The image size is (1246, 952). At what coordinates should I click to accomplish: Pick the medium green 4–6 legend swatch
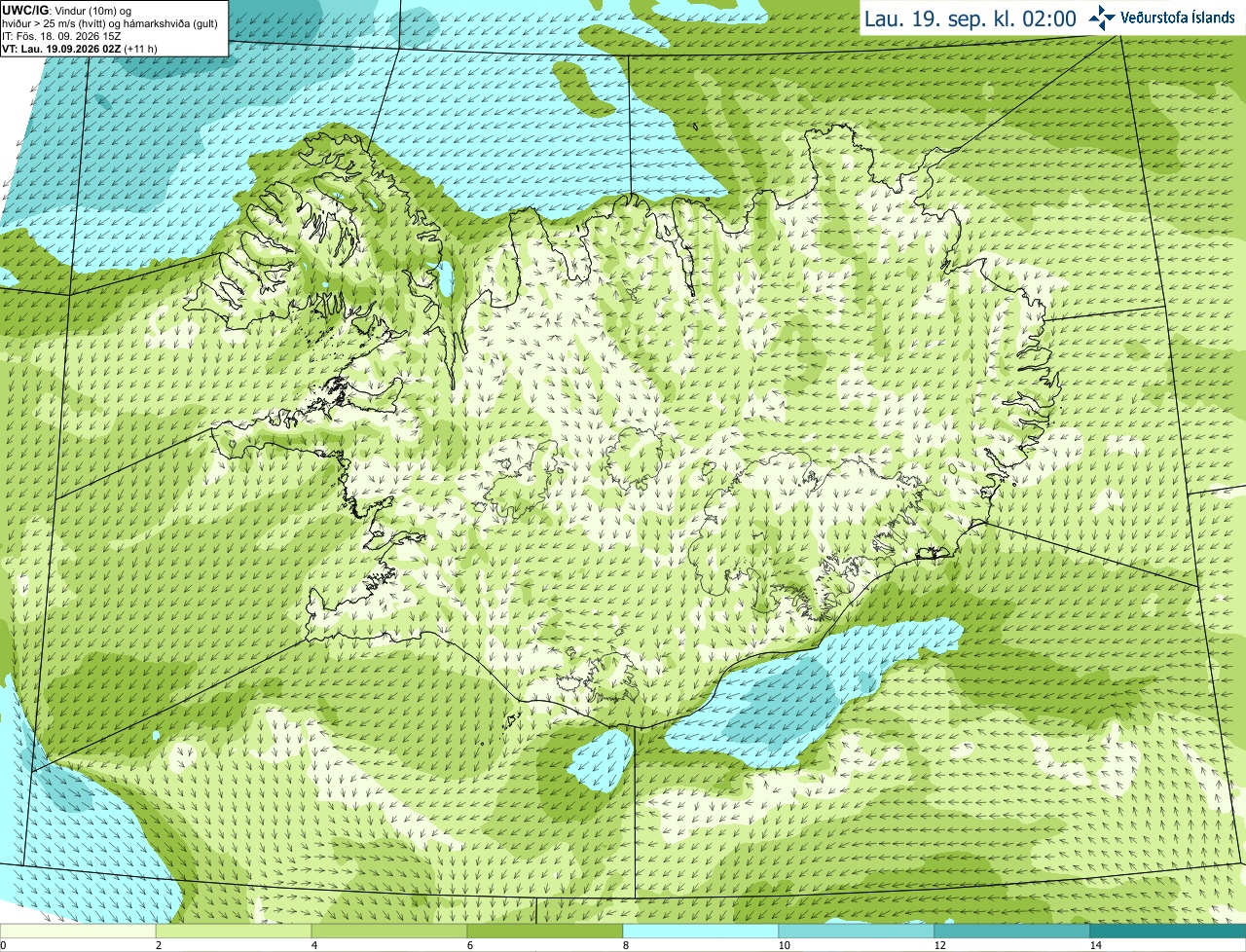(x=389, y=931)
